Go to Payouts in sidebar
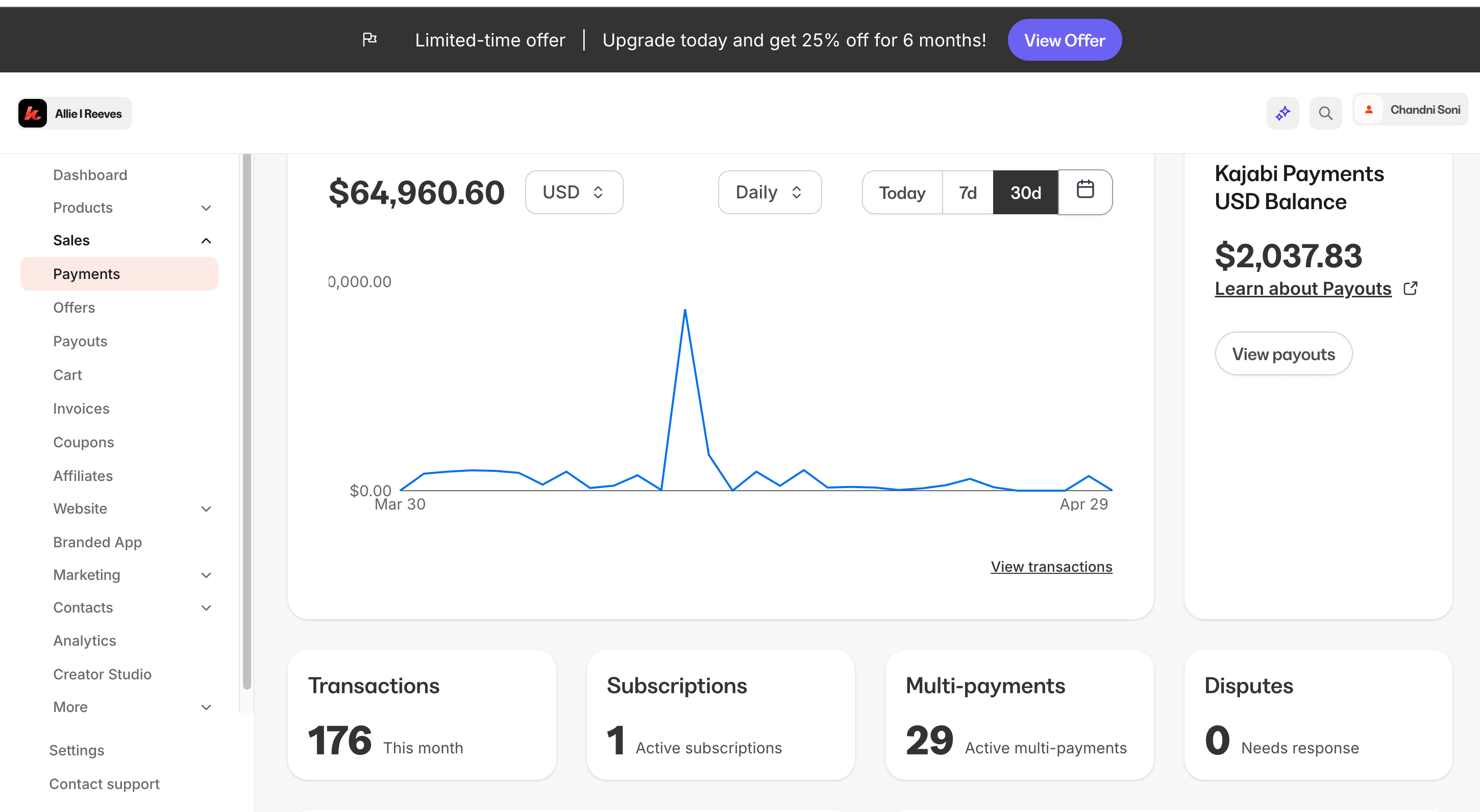 [x=80, y=341]
